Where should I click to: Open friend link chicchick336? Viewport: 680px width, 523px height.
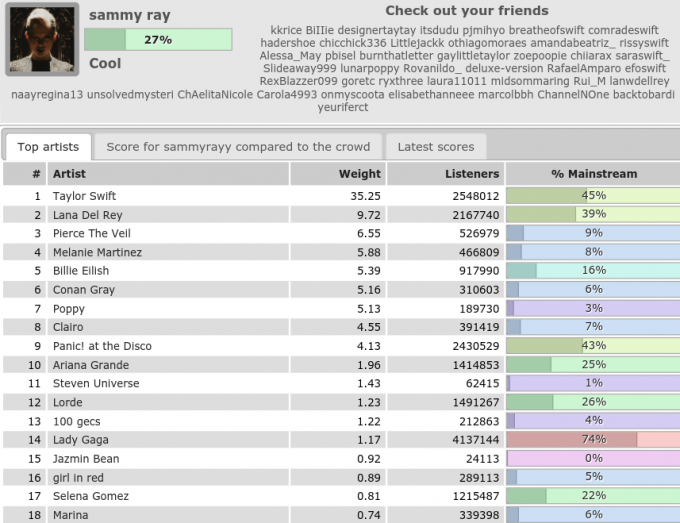click(352, 43)
